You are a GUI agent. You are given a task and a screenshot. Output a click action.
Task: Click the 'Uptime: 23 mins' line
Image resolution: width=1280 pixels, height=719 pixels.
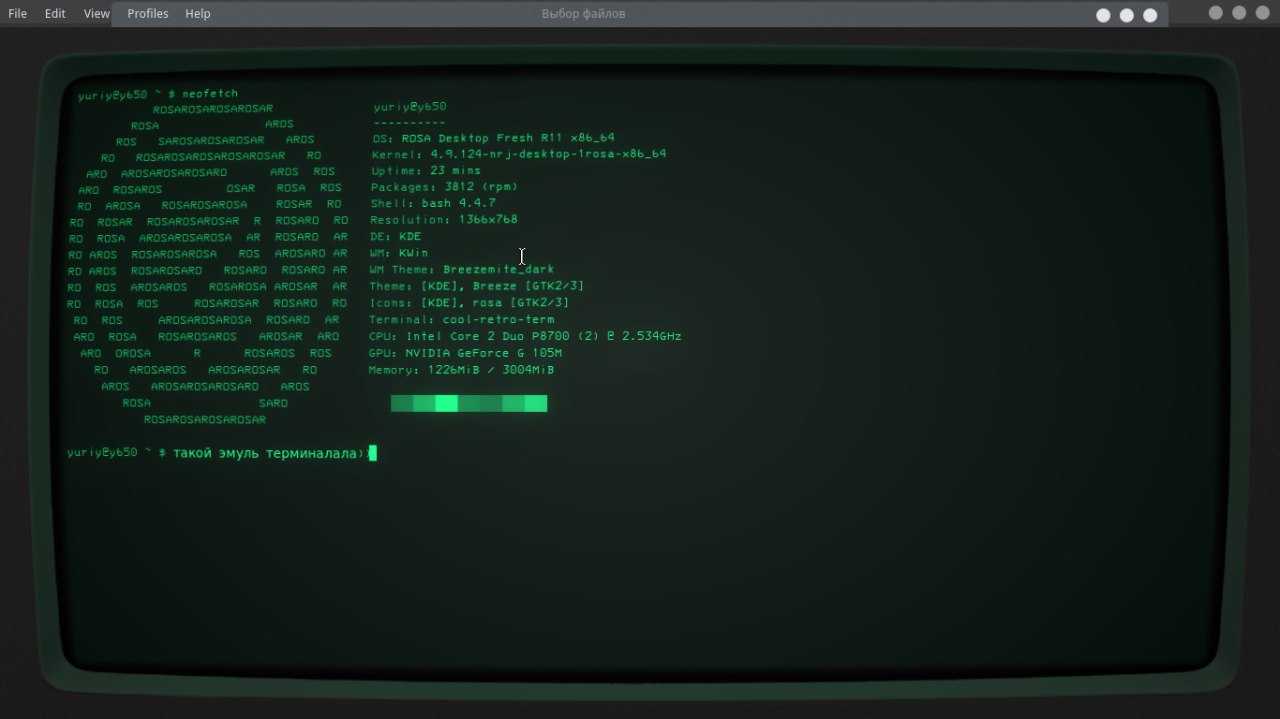[x=426, y=171]
